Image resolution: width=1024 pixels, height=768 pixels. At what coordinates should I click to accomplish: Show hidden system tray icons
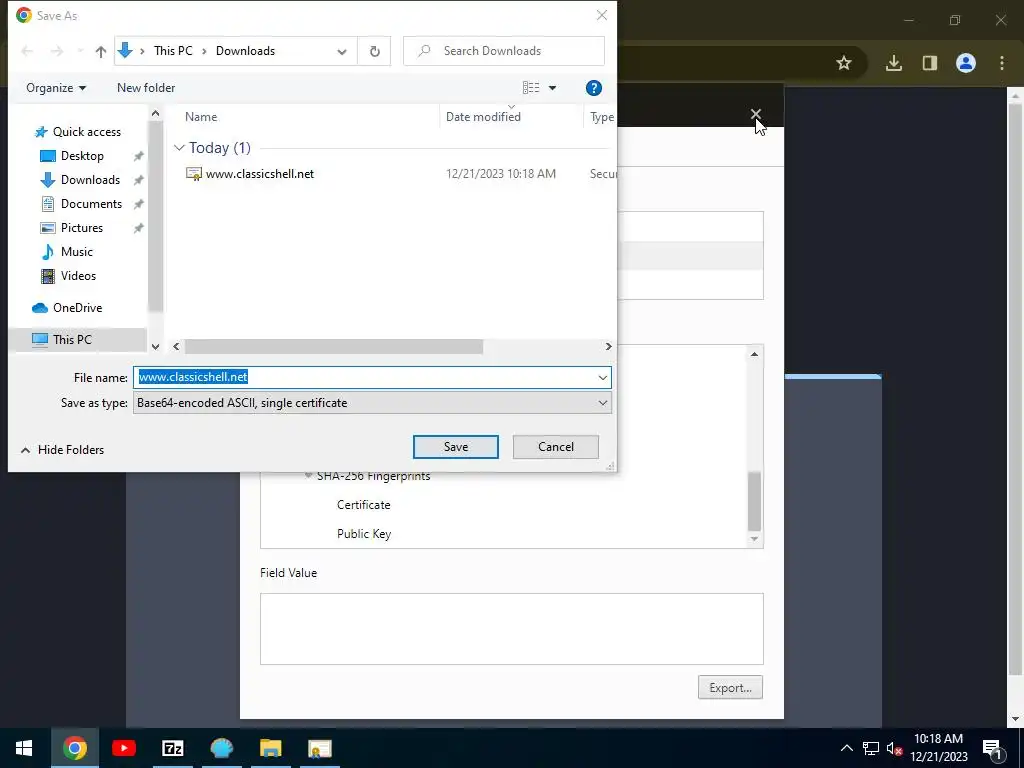tap(846, 748)
